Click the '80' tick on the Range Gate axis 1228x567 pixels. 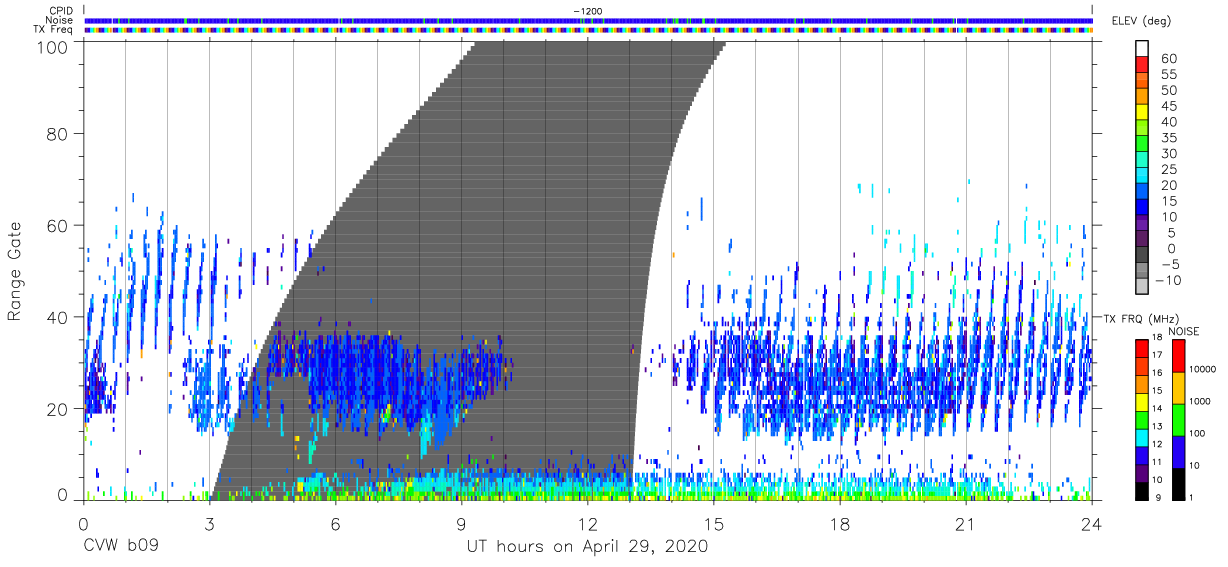point(59,132)
